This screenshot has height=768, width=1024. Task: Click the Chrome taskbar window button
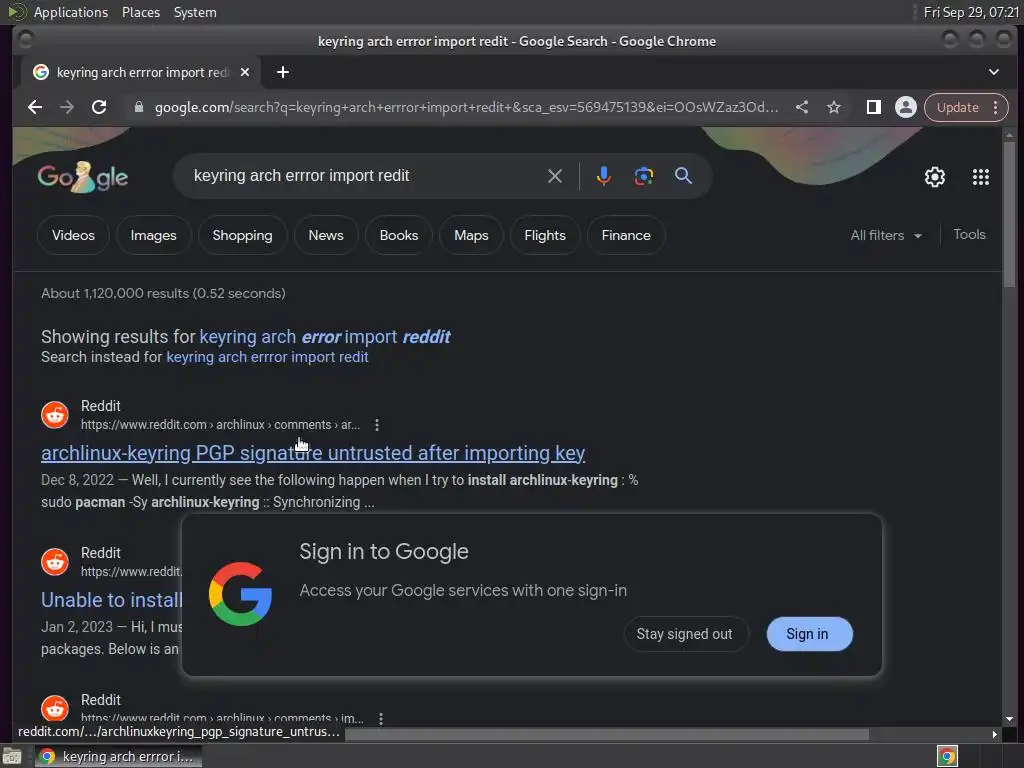(118, 756)
